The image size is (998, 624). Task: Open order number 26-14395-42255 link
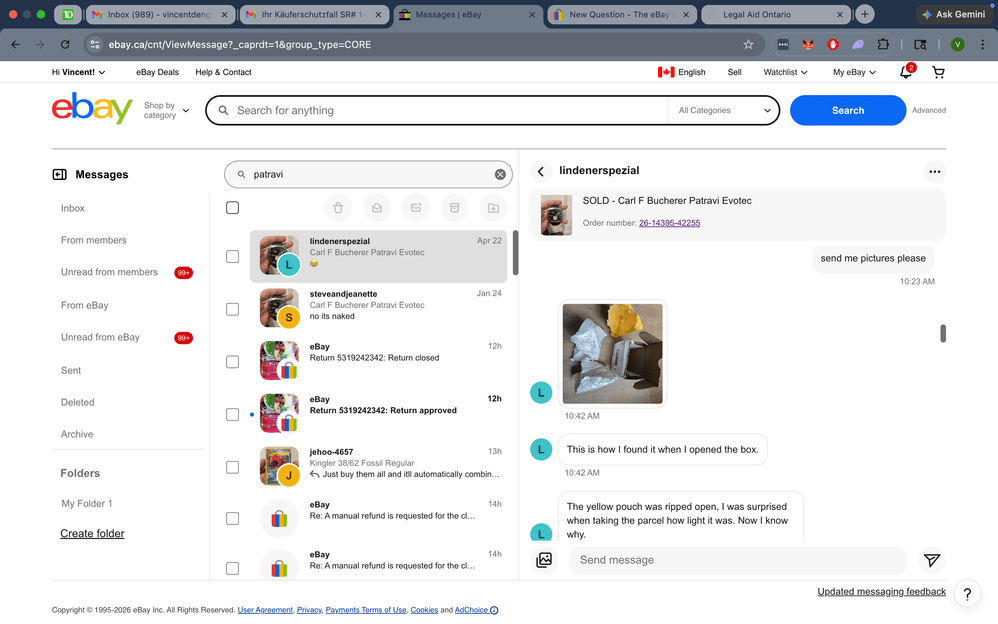point(670,223)
